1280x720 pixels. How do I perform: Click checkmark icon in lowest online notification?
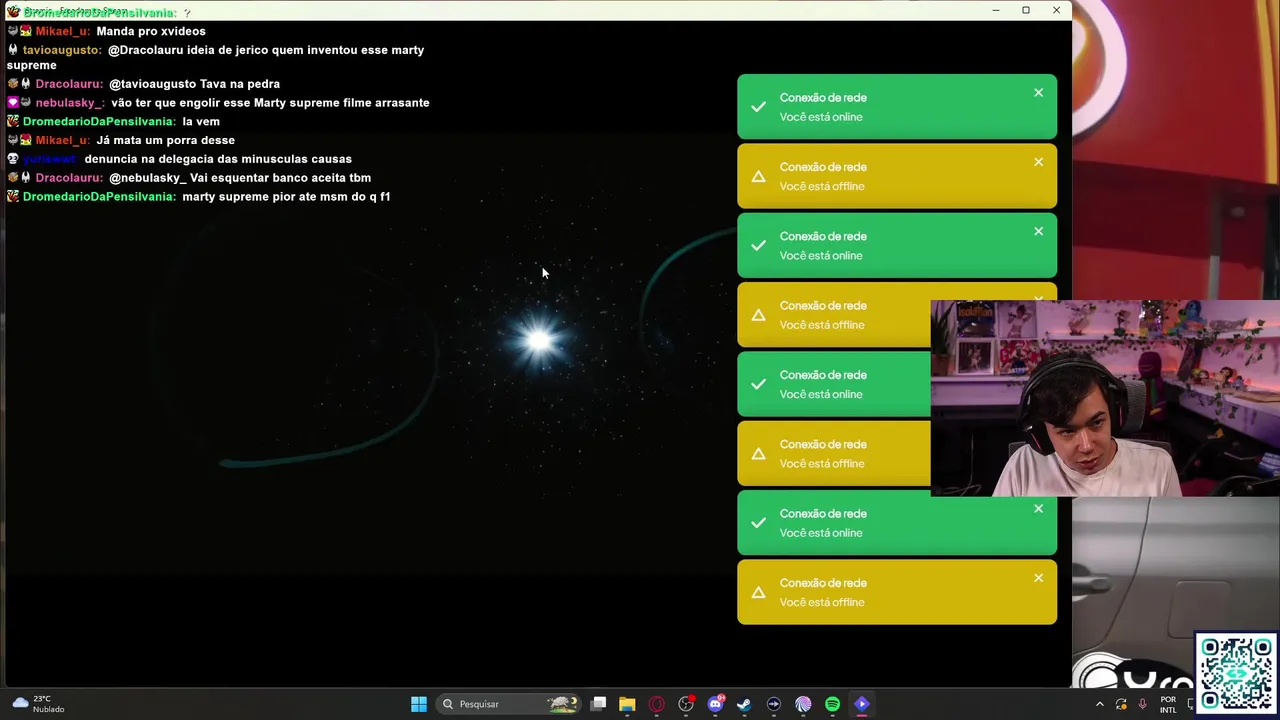pos(758,523)
